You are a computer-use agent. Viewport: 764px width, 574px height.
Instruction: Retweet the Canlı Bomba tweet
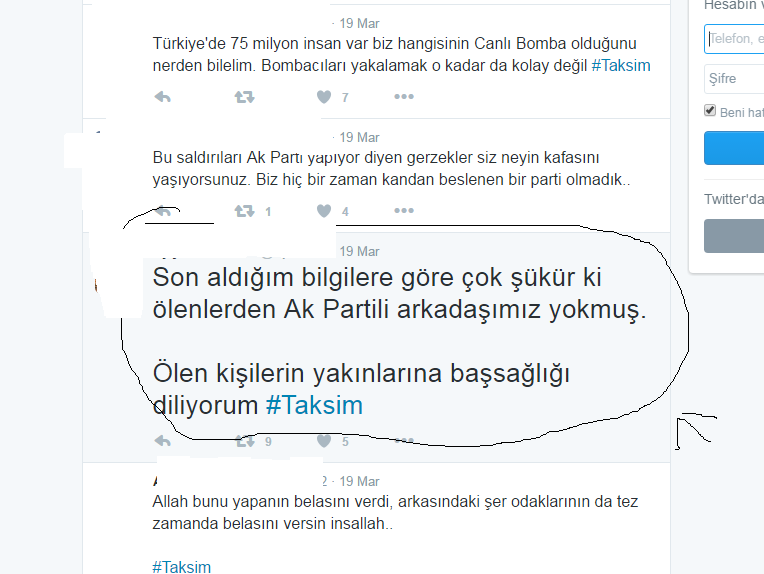tap(244, 97)
